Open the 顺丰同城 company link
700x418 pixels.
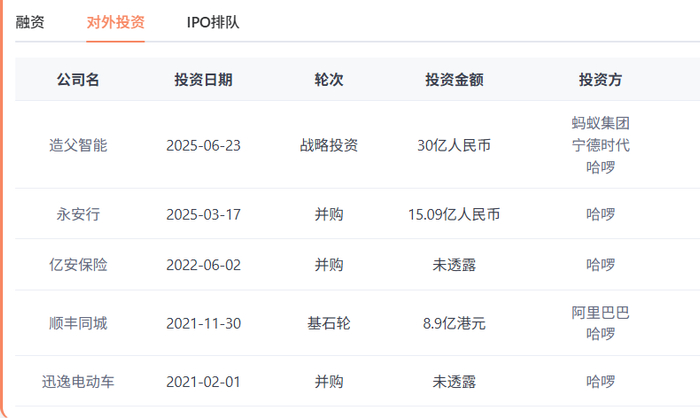(78, 323)
